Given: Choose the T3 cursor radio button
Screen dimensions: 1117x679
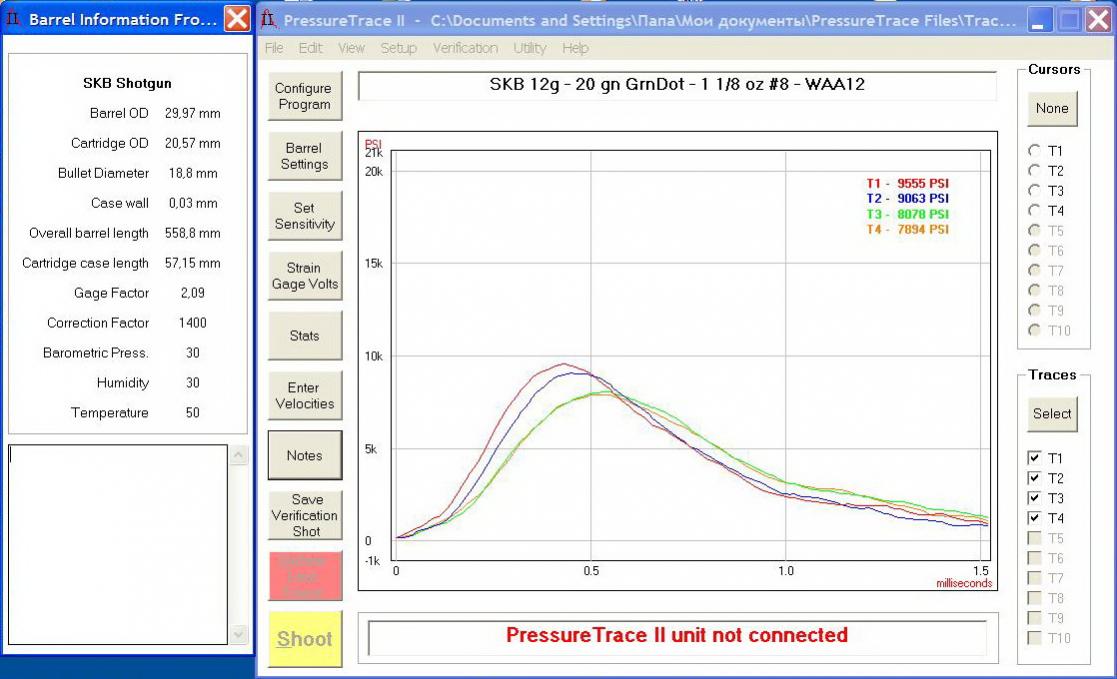Looking at the screenshot, I should coord(1035,191).
